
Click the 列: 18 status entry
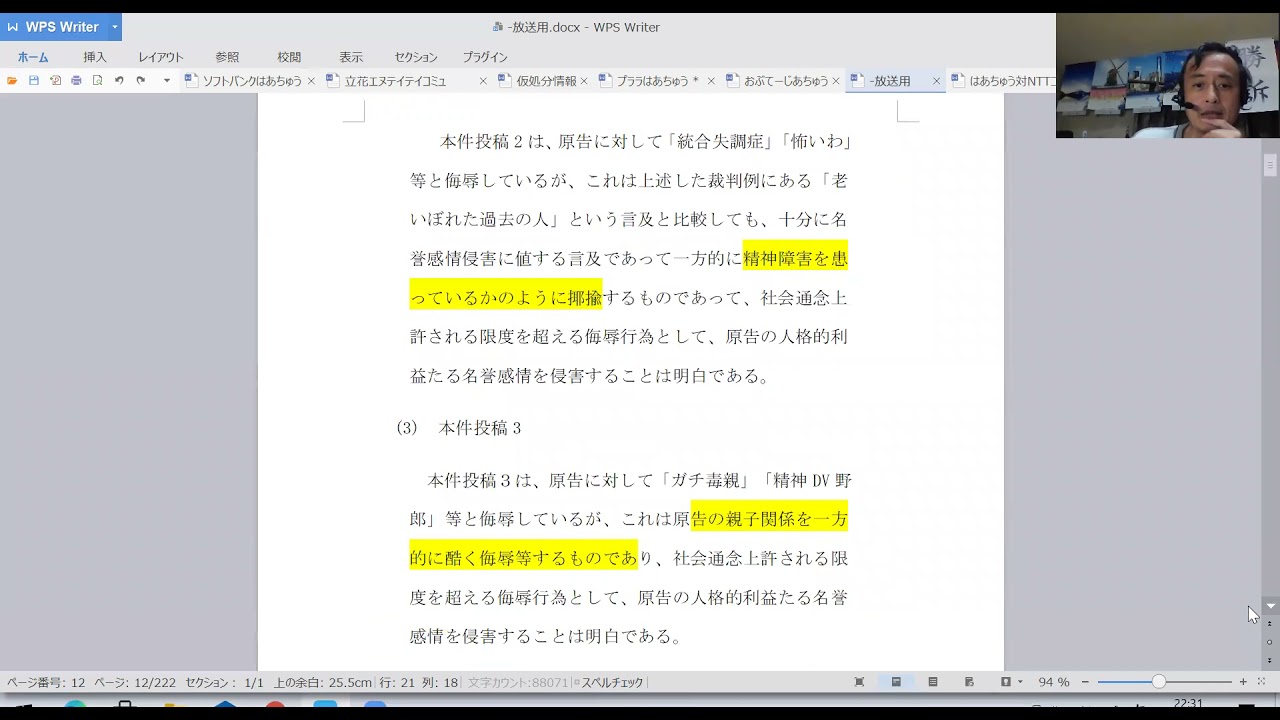[x=439, y=682]
